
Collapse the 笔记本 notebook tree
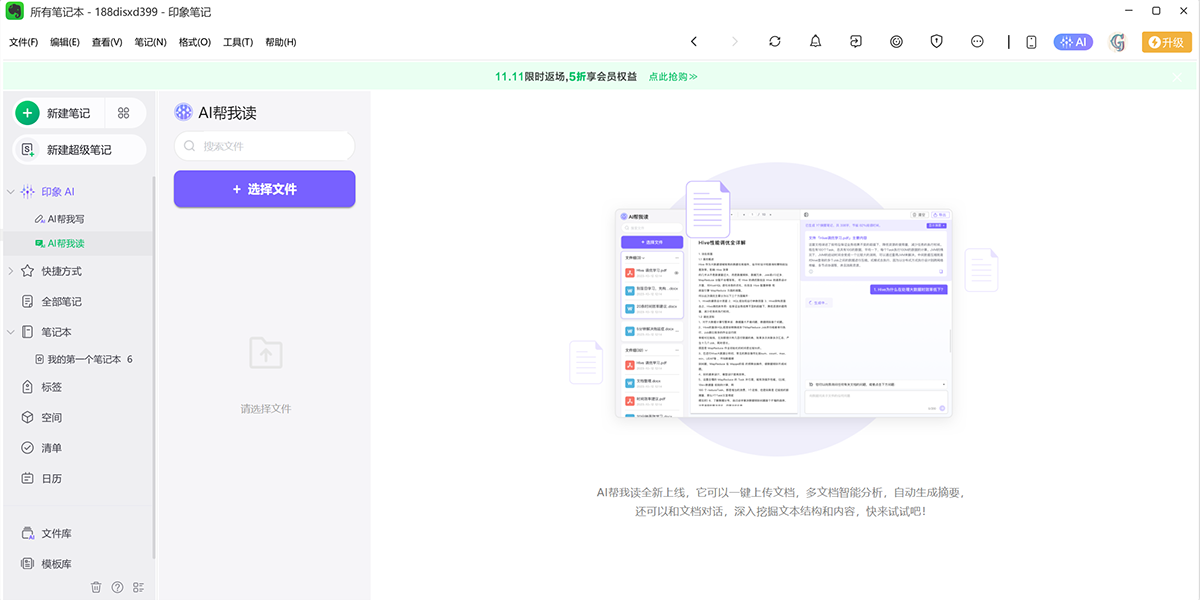tap(11, 332)
